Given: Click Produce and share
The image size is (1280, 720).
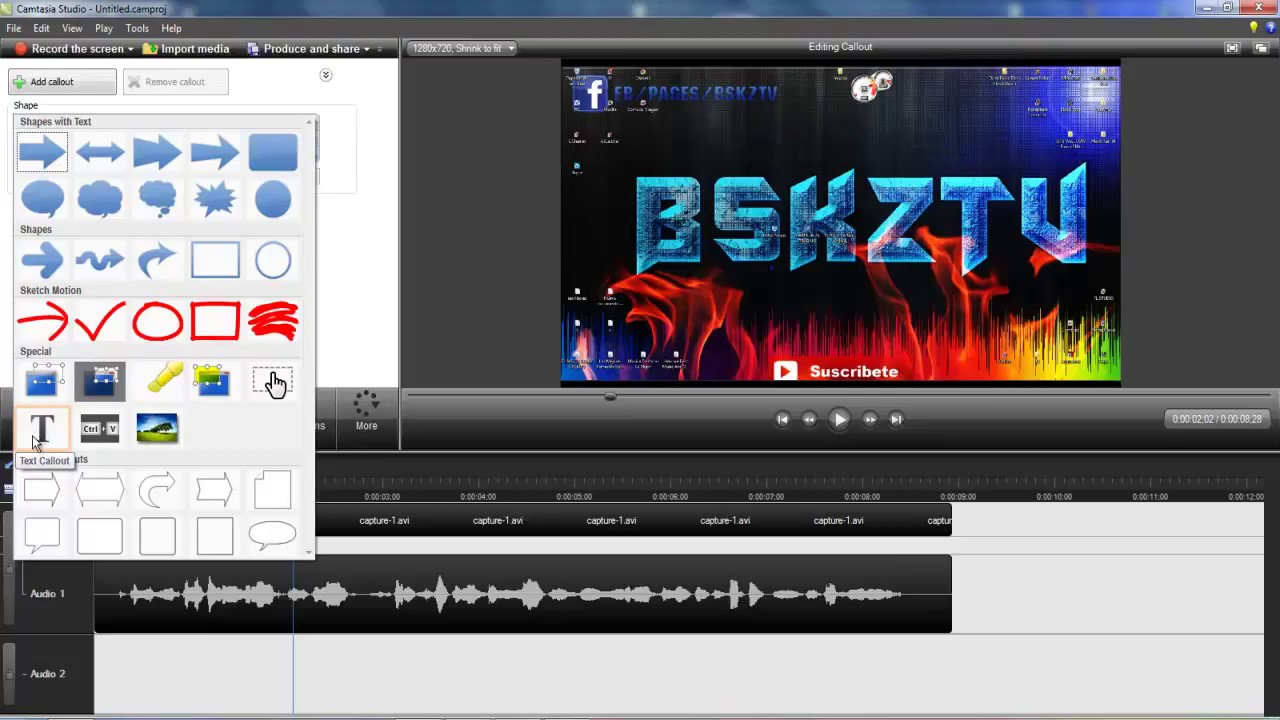Looking at the screenshot, I should click(x=303, y=49).
